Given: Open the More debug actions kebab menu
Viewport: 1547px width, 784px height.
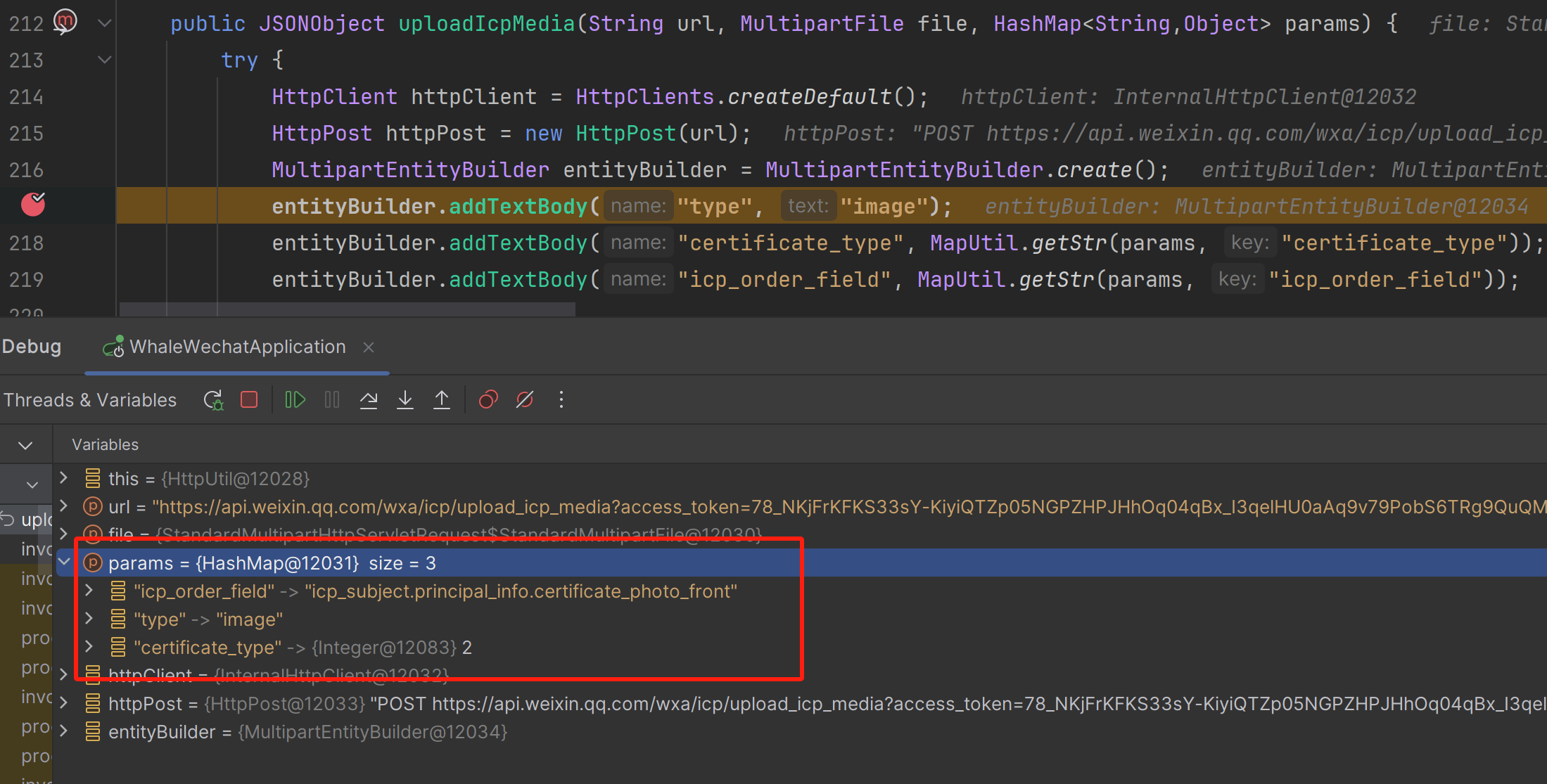Looking at the screenshot, I should tap(561, 400).
